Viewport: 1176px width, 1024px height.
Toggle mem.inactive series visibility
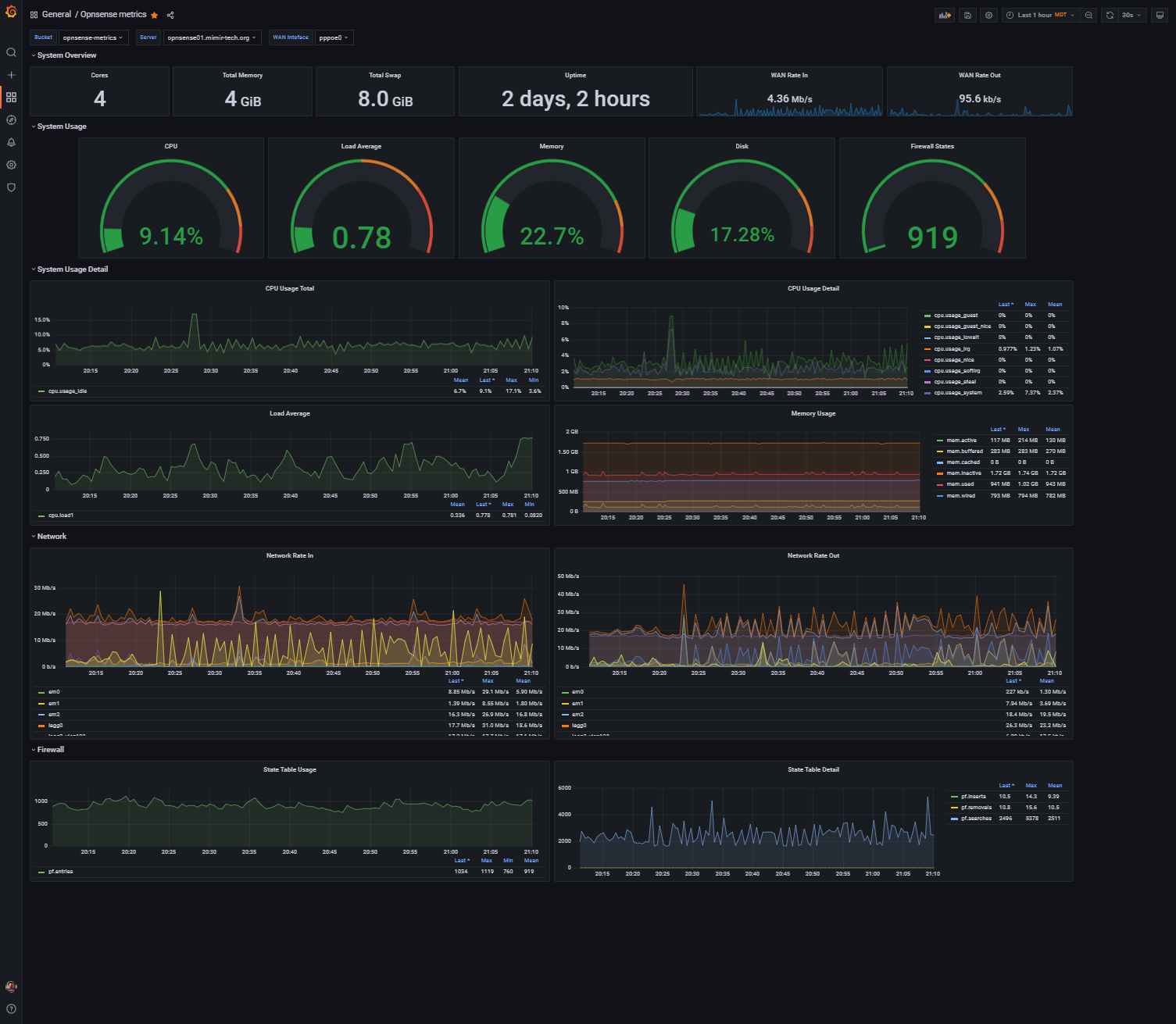pos(963,473)
